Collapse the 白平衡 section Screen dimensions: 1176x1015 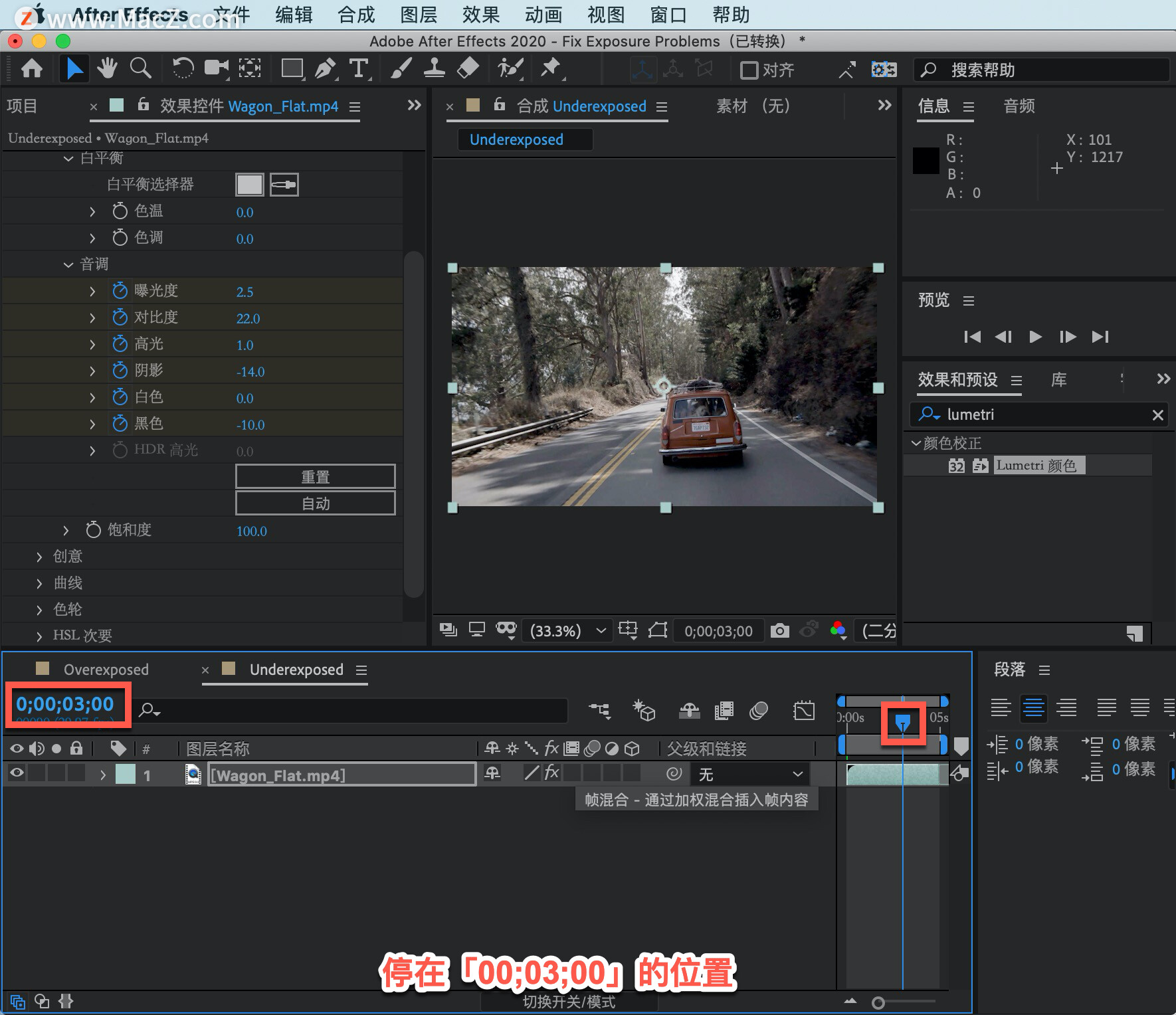pyautogui.click(x=68, y=158)
